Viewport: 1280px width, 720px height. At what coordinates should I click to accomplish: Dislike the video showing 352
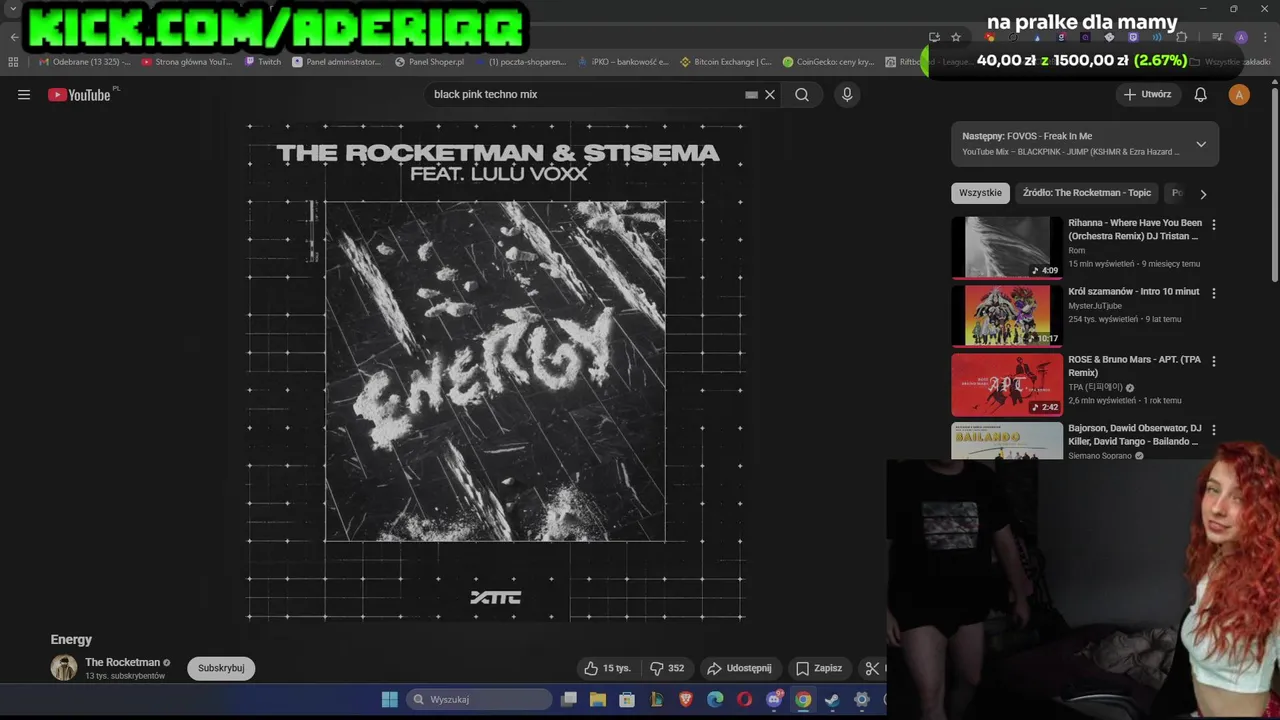click(x=667, y=668)
